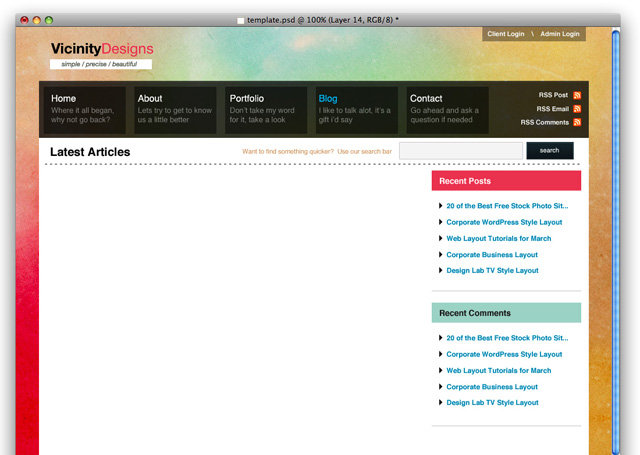Click 'Want to find something quicker?' text

[x=288, y=151]
